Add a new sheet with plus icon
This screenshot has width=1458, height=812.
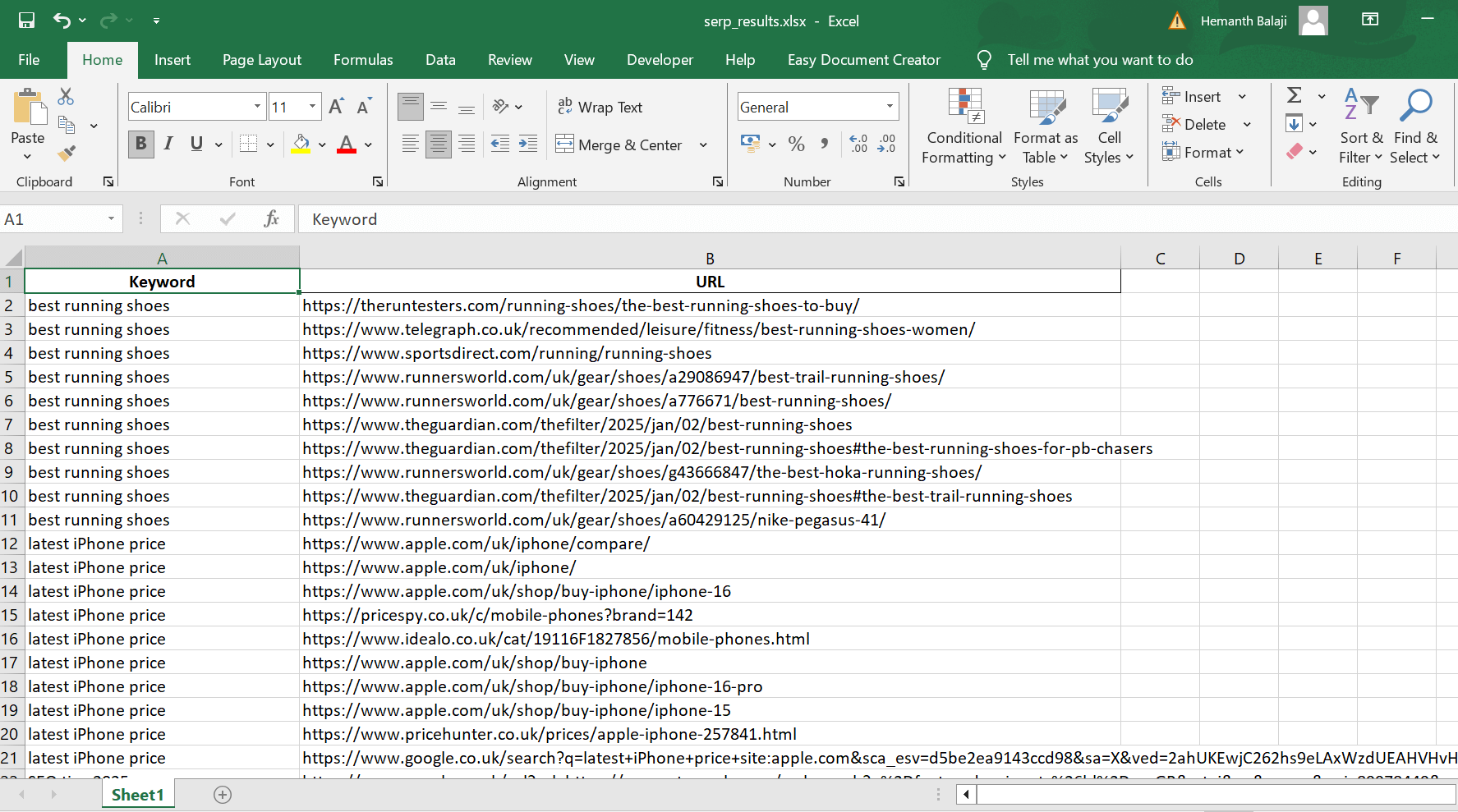223,795
